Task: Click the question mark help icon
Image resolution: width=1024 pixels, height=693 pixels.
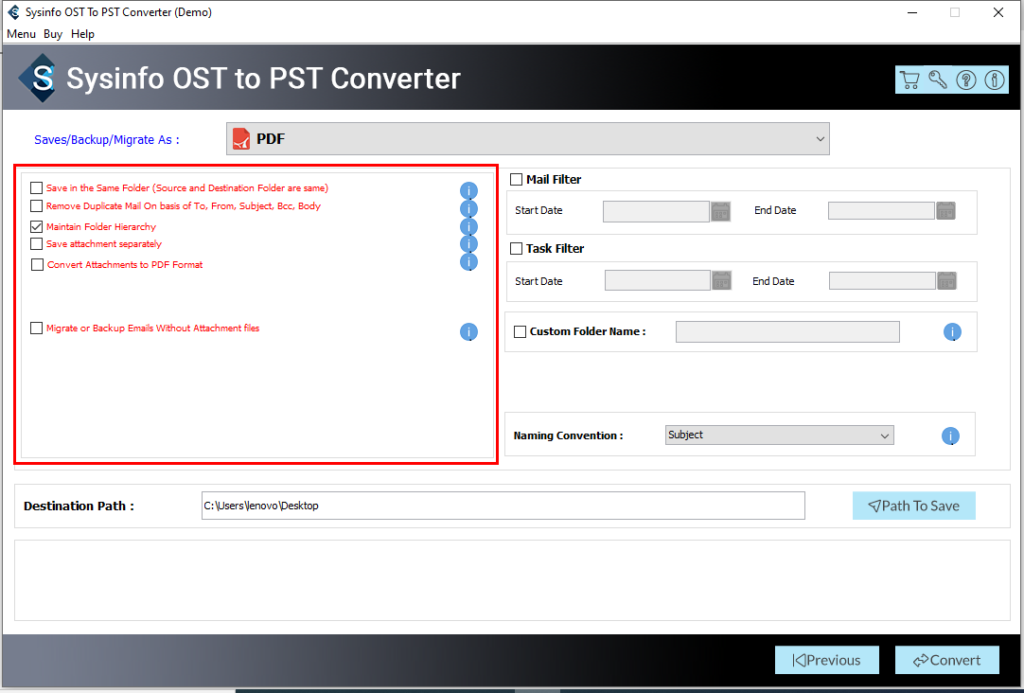Action: pos(966,80)
